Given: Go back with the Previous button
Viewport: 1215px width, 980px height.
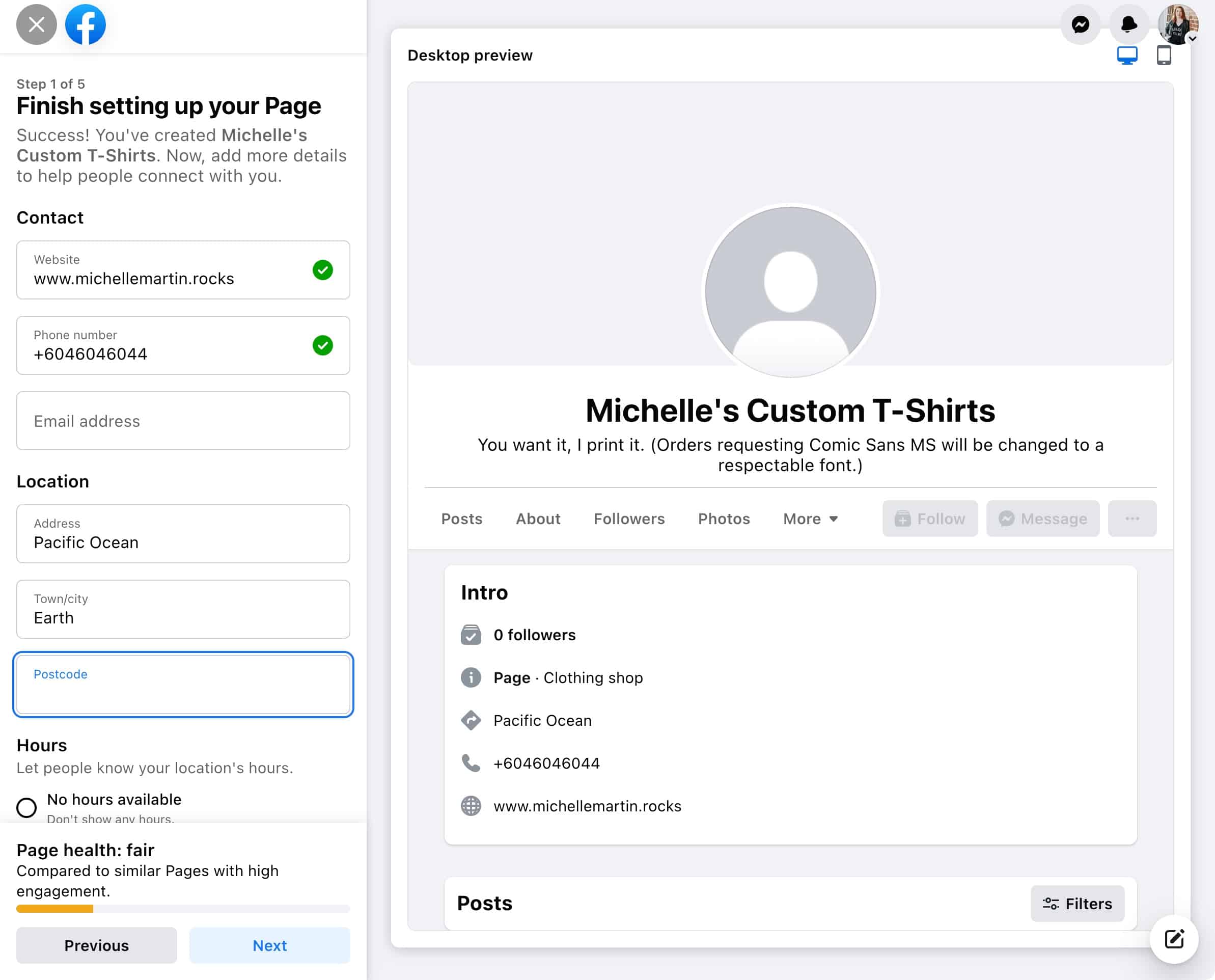Looking at the screenshot, I should [97, 945].
